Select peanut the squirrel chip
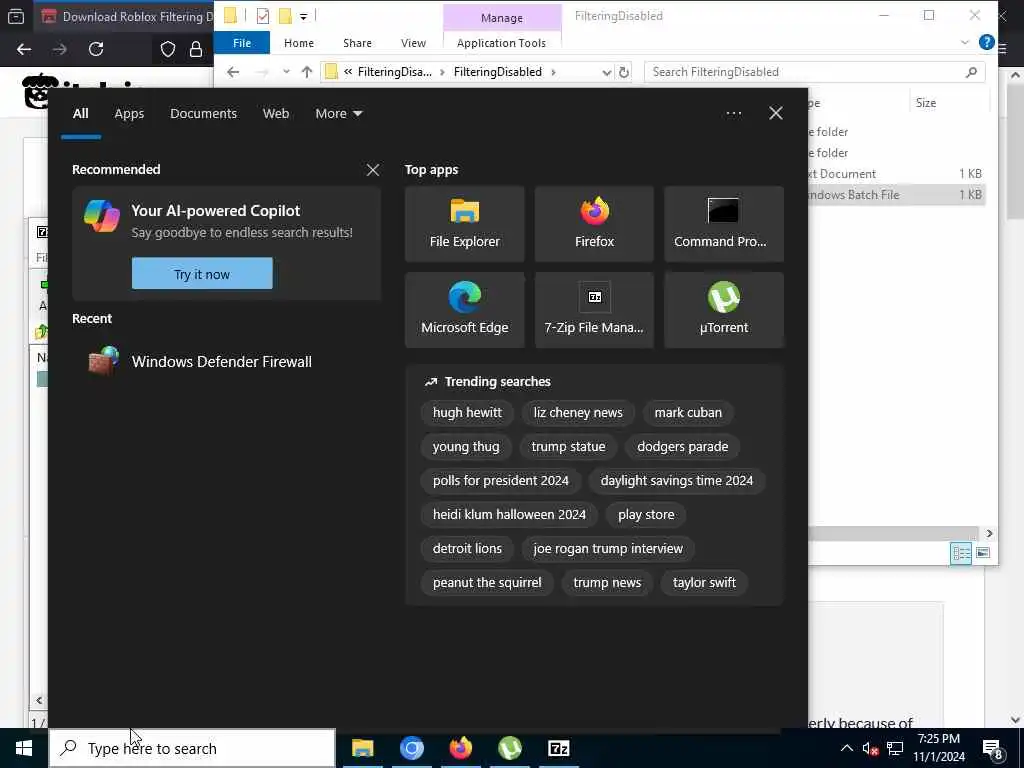Viewport: 1024px width, 768px height. [x=487, y=583]
